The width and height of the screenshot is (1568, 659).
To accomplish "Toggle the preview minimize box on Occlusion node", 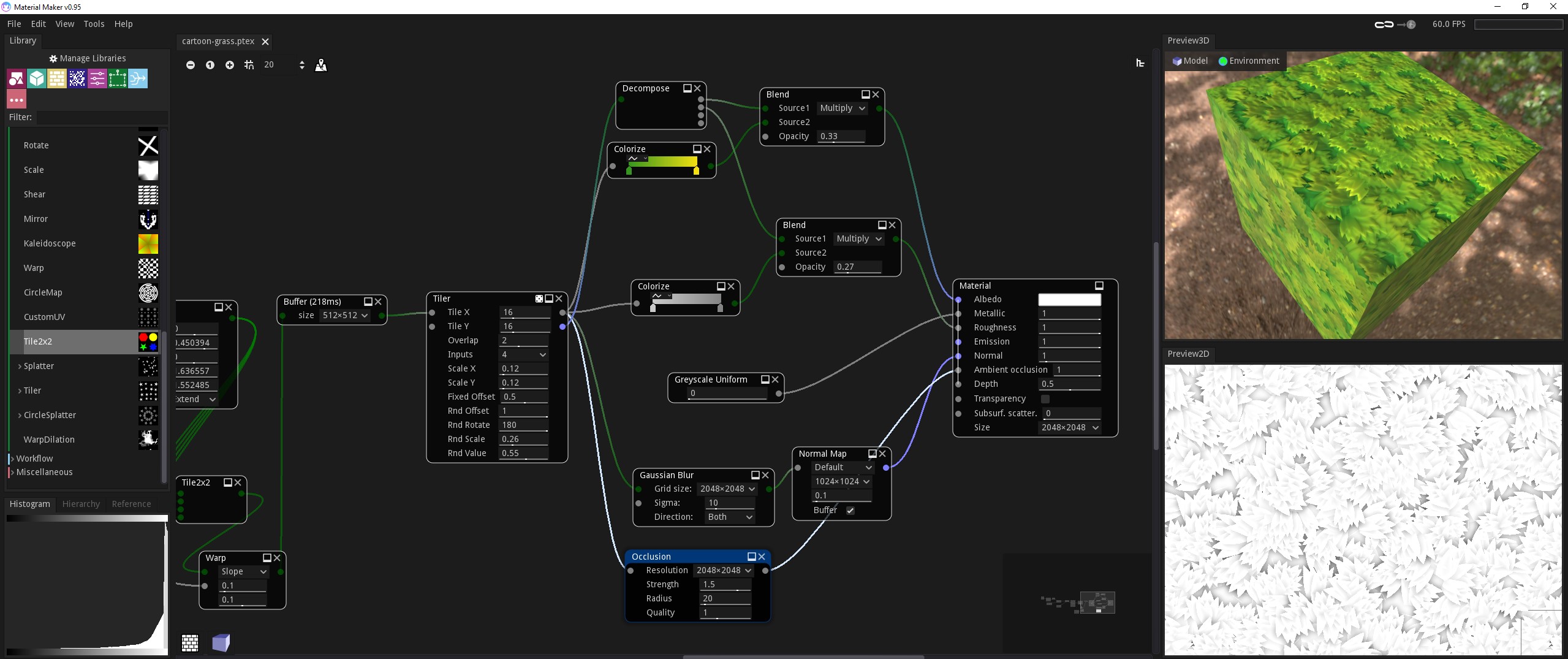I will 751,557.
